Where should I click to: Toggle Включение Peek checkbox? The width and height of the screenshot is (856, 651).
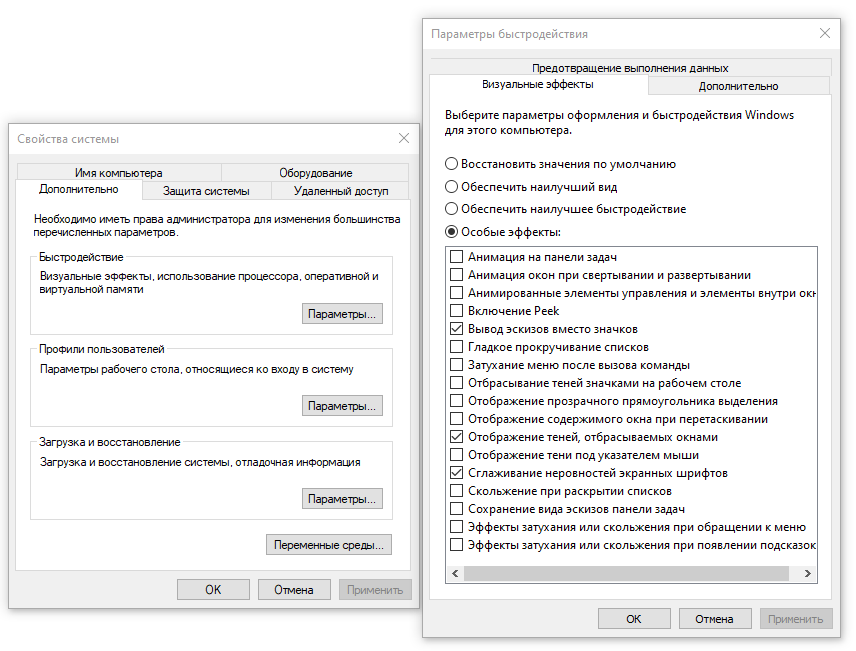pos(457,311)
